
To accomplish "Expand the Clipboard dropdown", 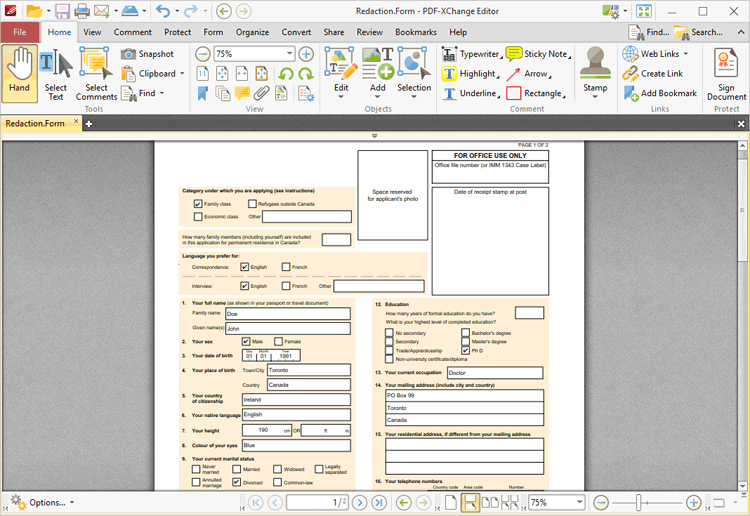I will [183, 74].
